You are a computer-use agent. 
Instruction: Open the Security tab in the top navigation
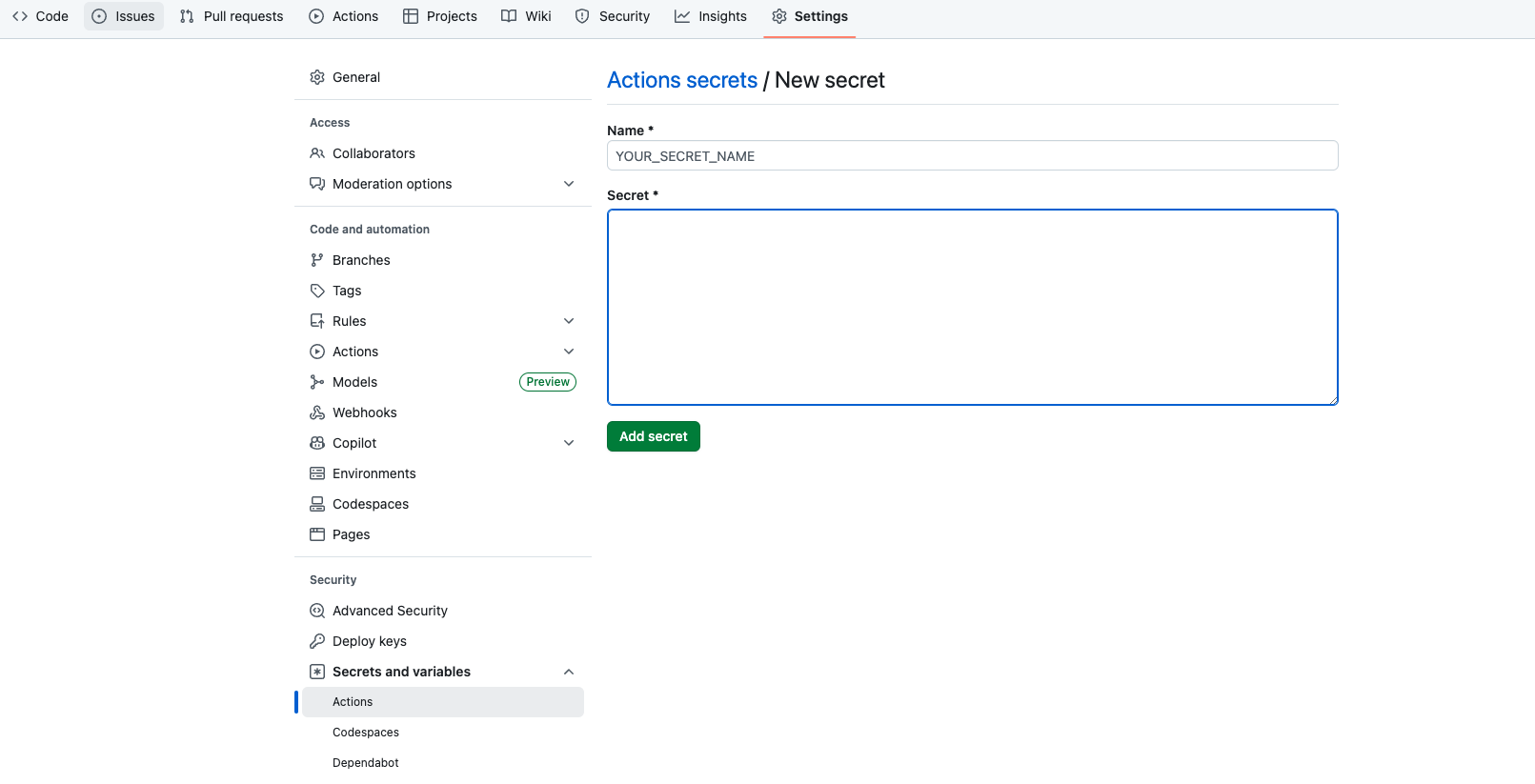click(x=613, y=16)
